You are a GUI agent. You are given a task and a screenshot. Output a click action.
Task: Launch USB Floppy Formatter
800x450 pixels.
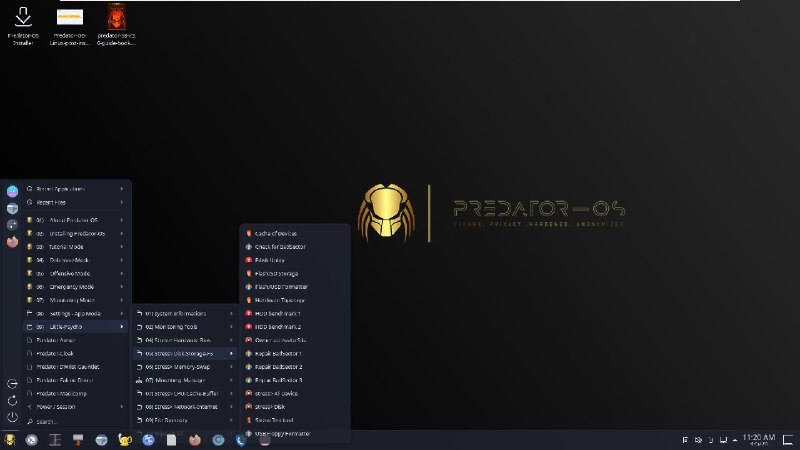[295, 434]
